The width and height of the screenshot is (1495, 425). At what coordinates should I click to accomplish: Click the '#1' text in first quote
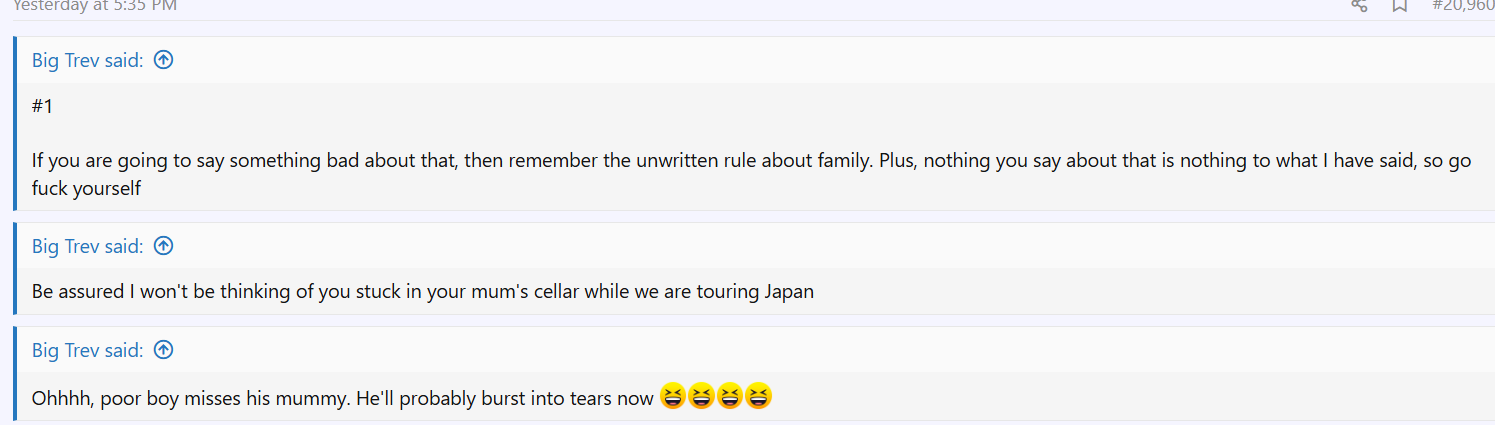pyautogui.click(x=42, y=106)
